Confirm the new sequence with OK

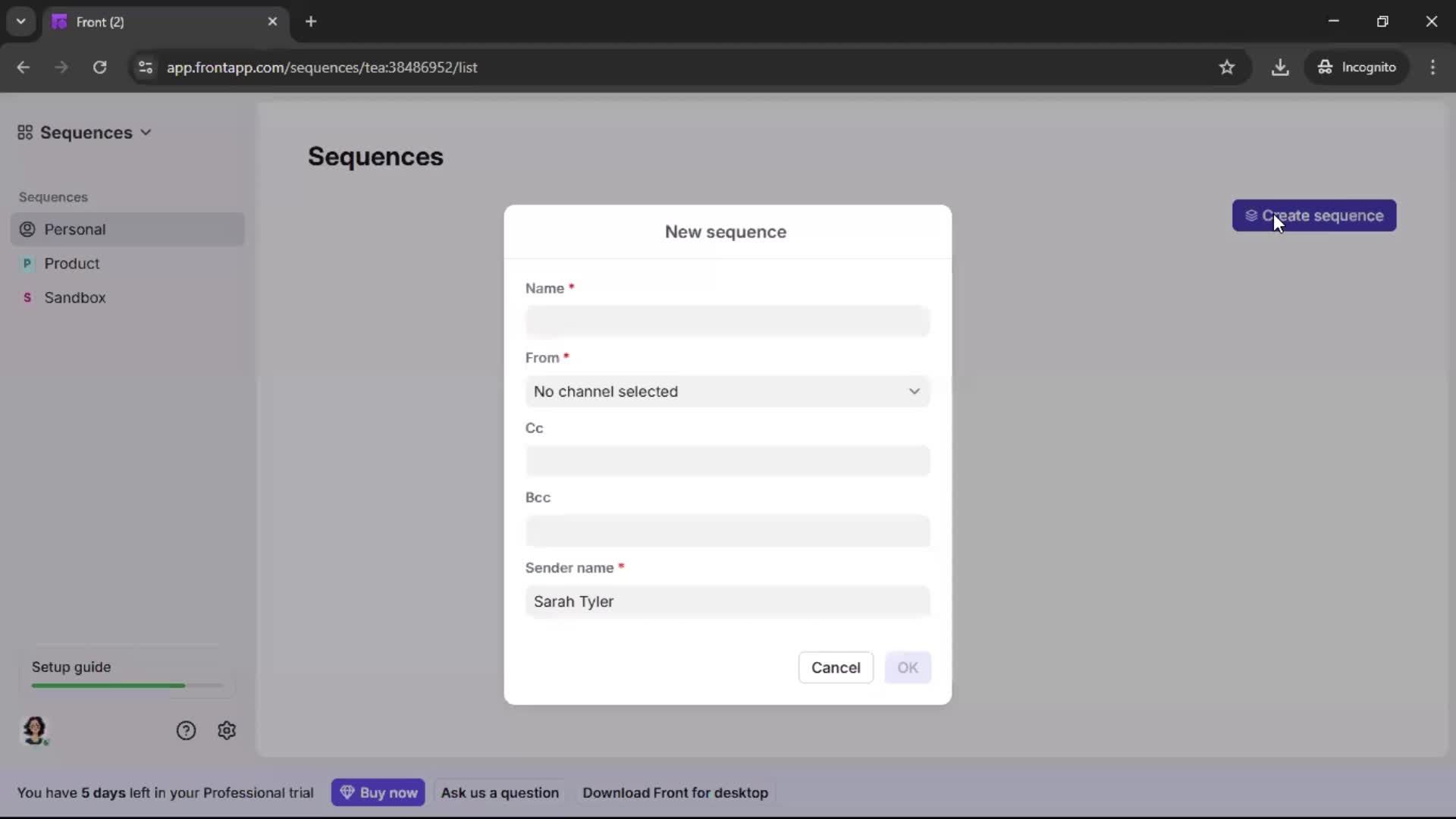[x=908, y=667]
